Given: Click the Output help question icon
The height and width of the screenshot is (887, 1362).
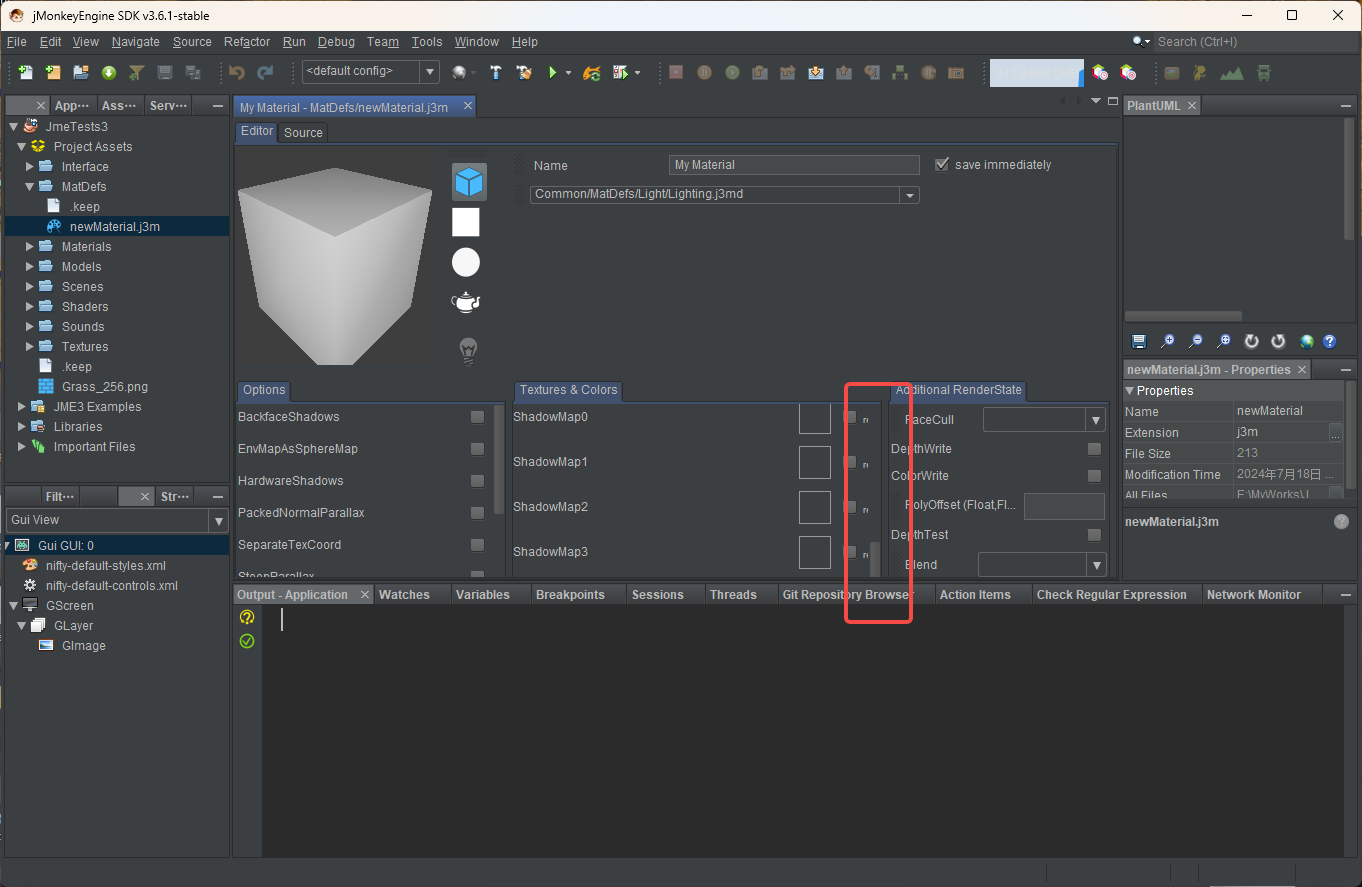Looking at the screenshot, I should pyautogui.click(x=247, y=618).
